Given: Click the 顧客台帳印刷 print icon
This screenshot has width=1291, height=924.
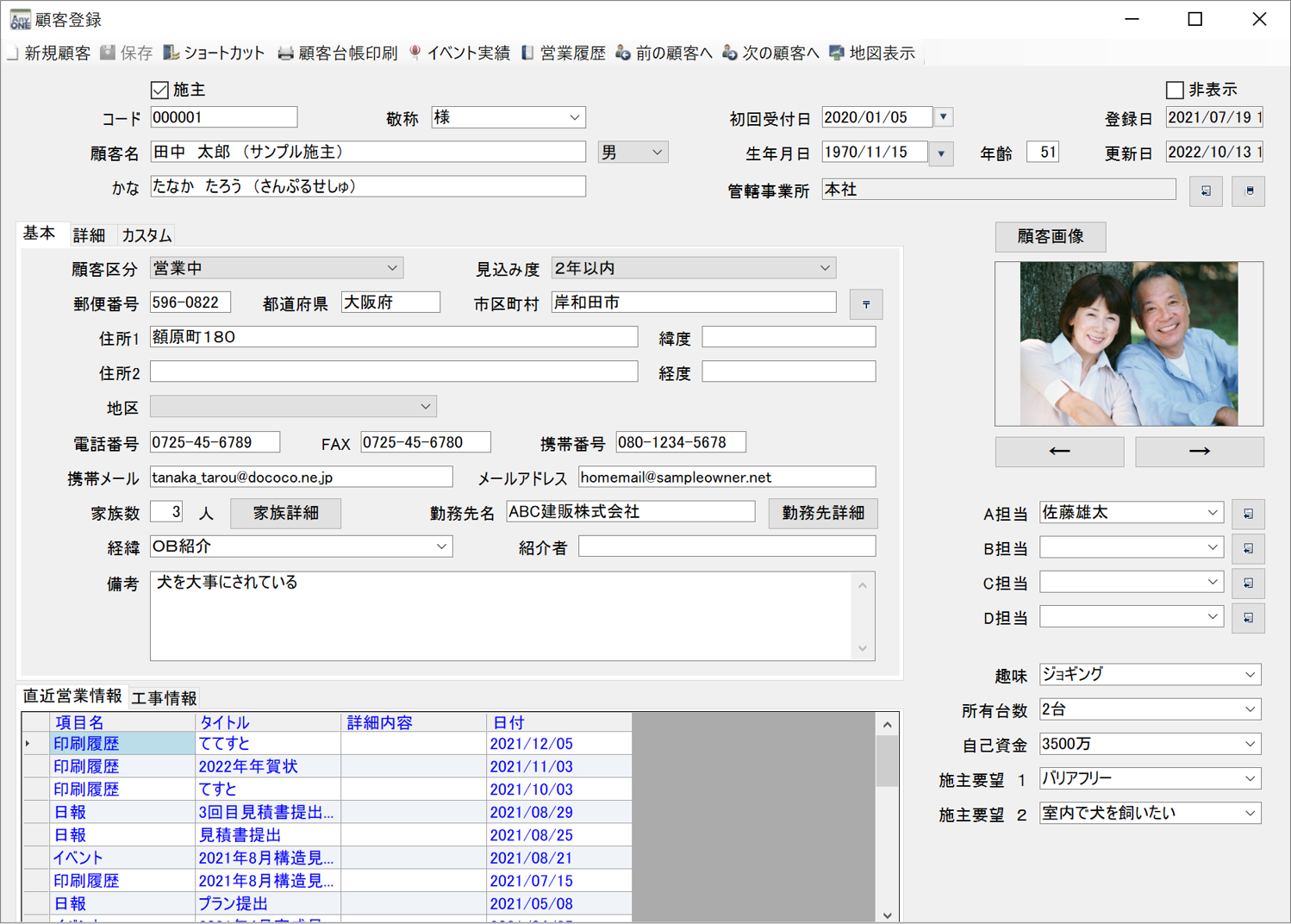Looking at the screenshot, I should (x=338, y=52).
